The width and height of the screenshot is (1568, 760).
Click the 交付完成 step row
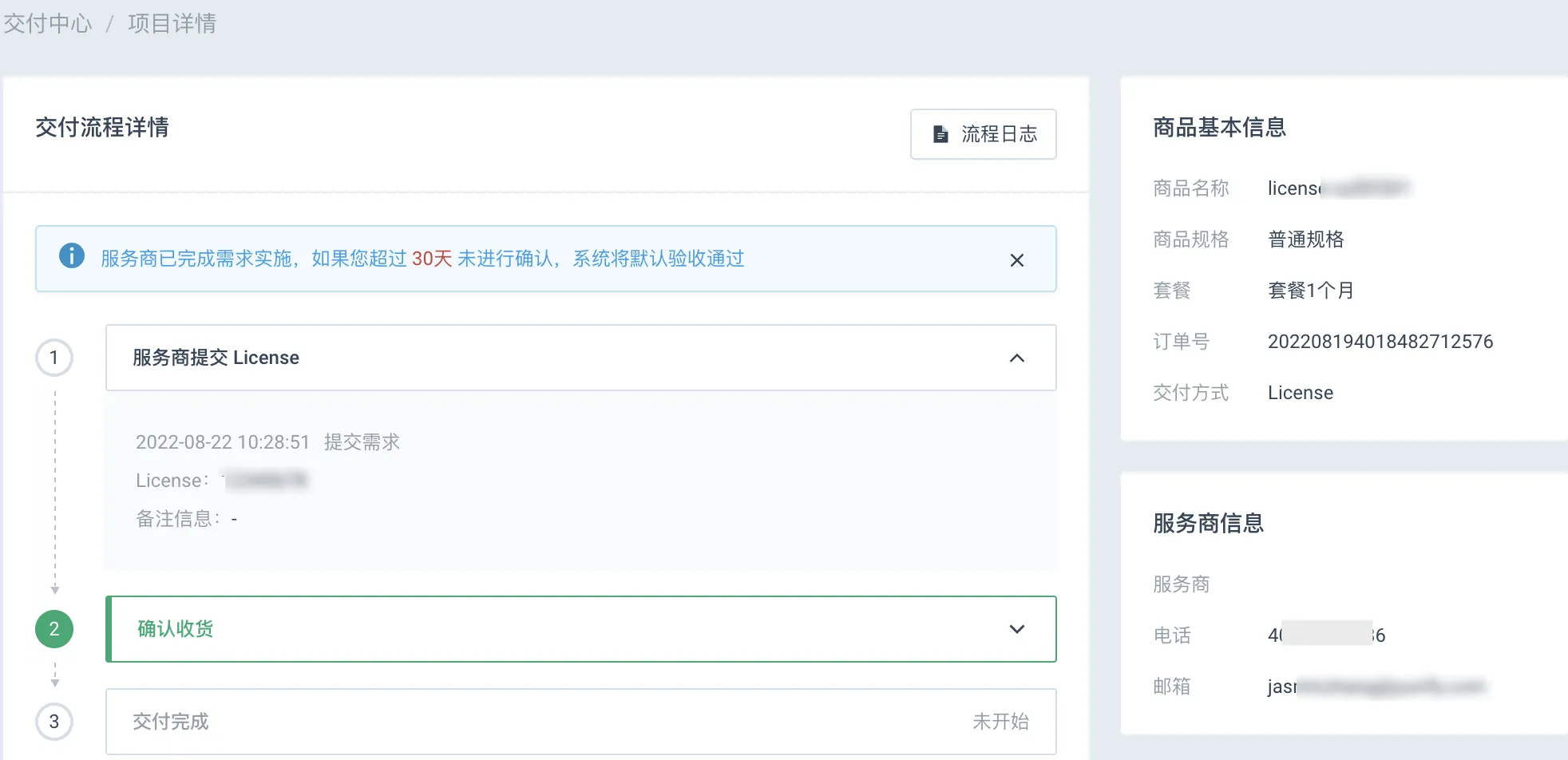tap(581, 722)
